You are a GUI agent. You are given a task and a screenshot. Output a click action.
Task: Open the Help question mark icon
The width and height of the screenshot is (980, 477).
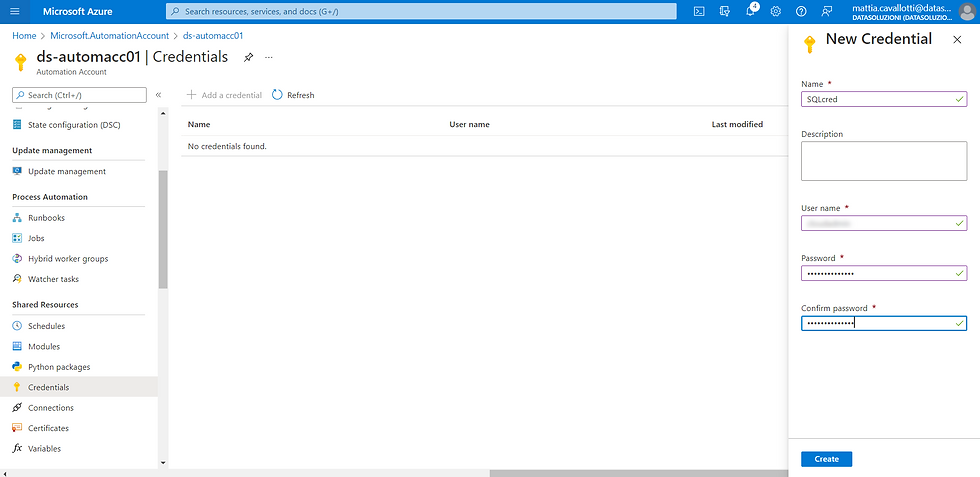(x=801, y=11)
